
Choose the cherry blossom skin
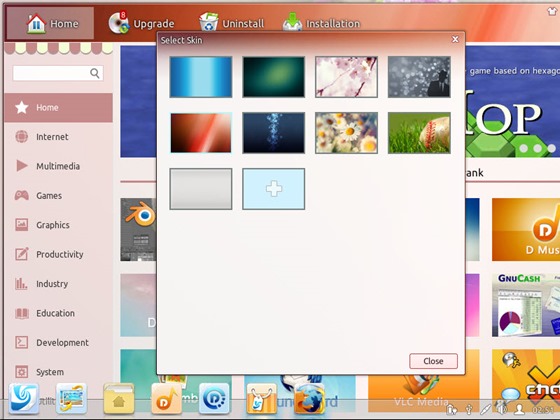pyautogui.click(x=346, y=77)
